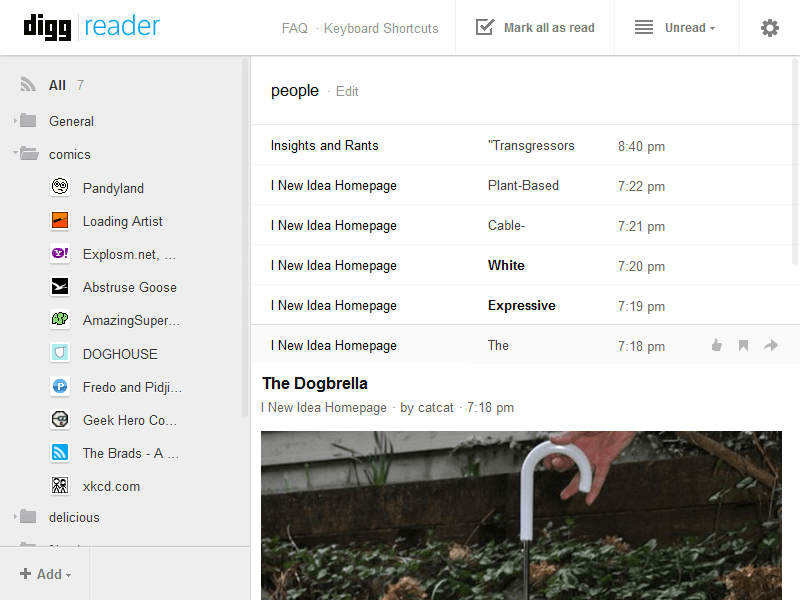Select xkcd.com feed label
Viewport: 800px width, 600px height.
tap(111, 486)
